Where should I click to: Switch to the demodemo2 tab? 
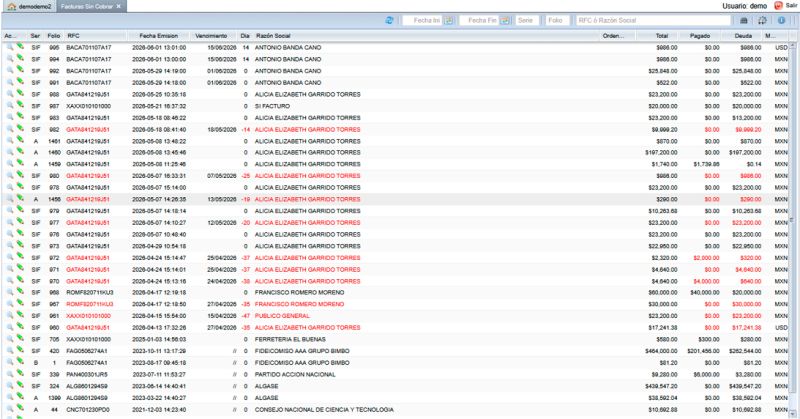(30, 7)
